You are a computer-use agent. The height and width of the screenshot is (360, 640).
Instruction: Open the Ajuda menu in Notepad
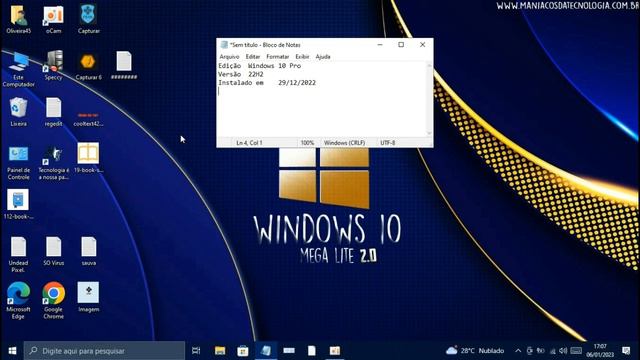pos(323,57)
